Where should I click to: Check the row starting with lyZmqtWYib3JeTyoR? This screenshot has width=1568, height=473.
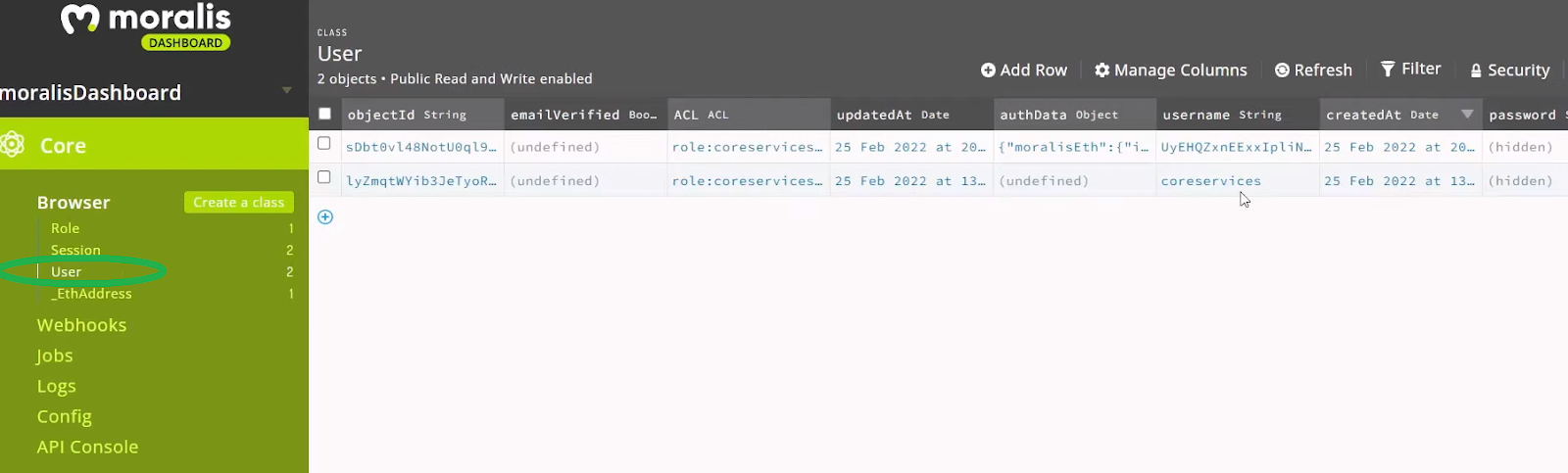tap(324, 177)
